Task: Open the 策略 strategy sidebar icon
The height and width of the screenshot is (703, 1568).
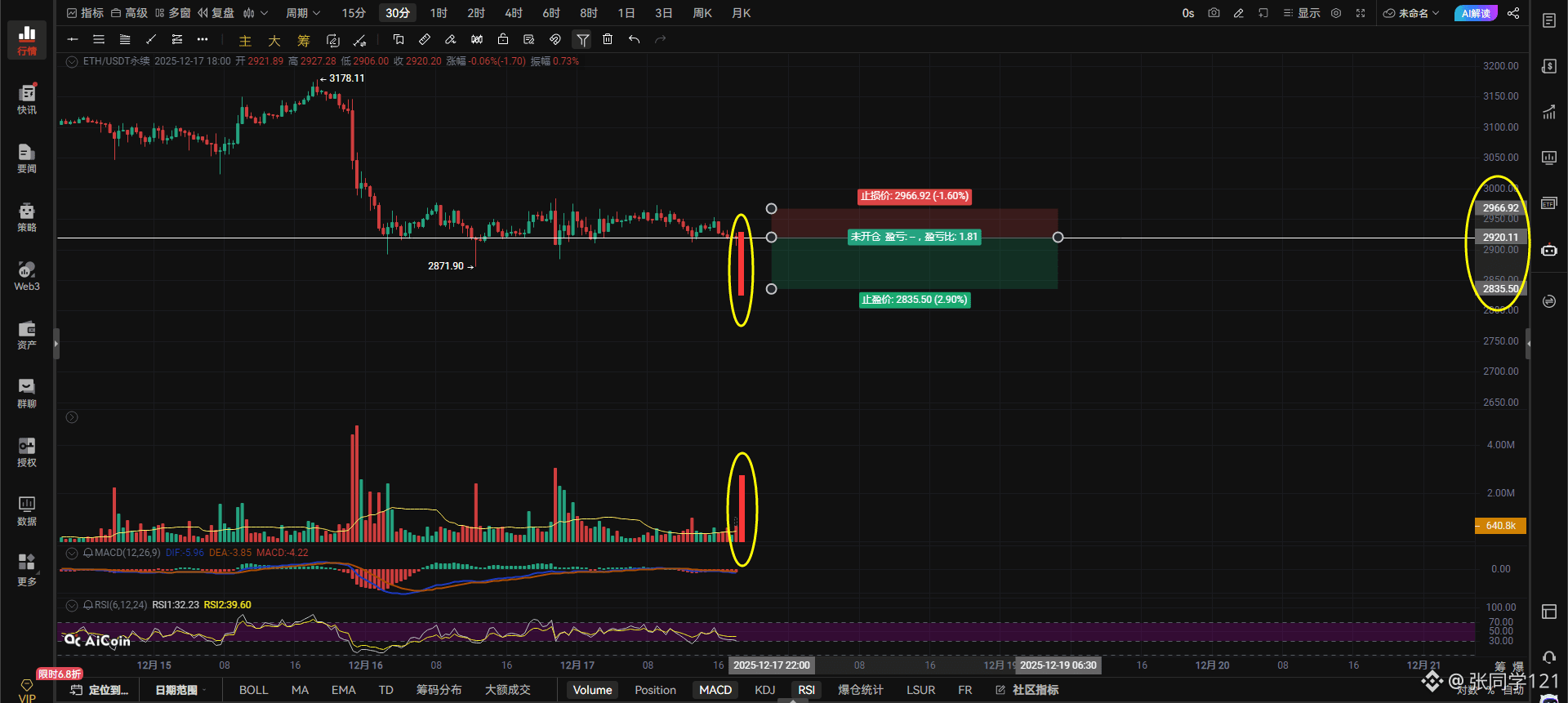Action: point(27,216)
